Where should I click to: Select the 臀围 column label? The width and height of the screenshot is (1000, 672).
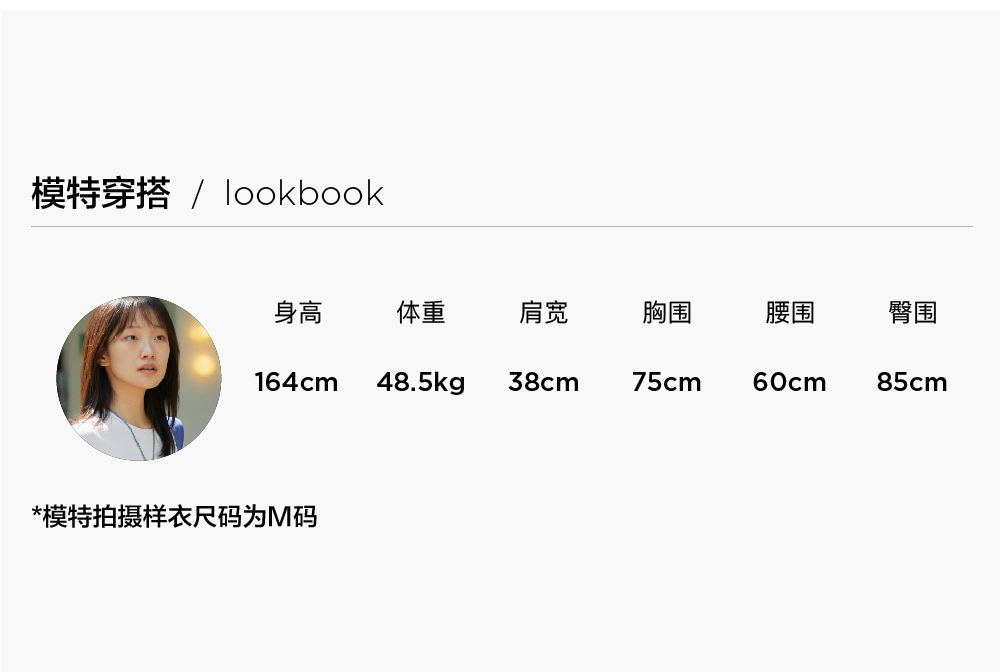[913, 312]
